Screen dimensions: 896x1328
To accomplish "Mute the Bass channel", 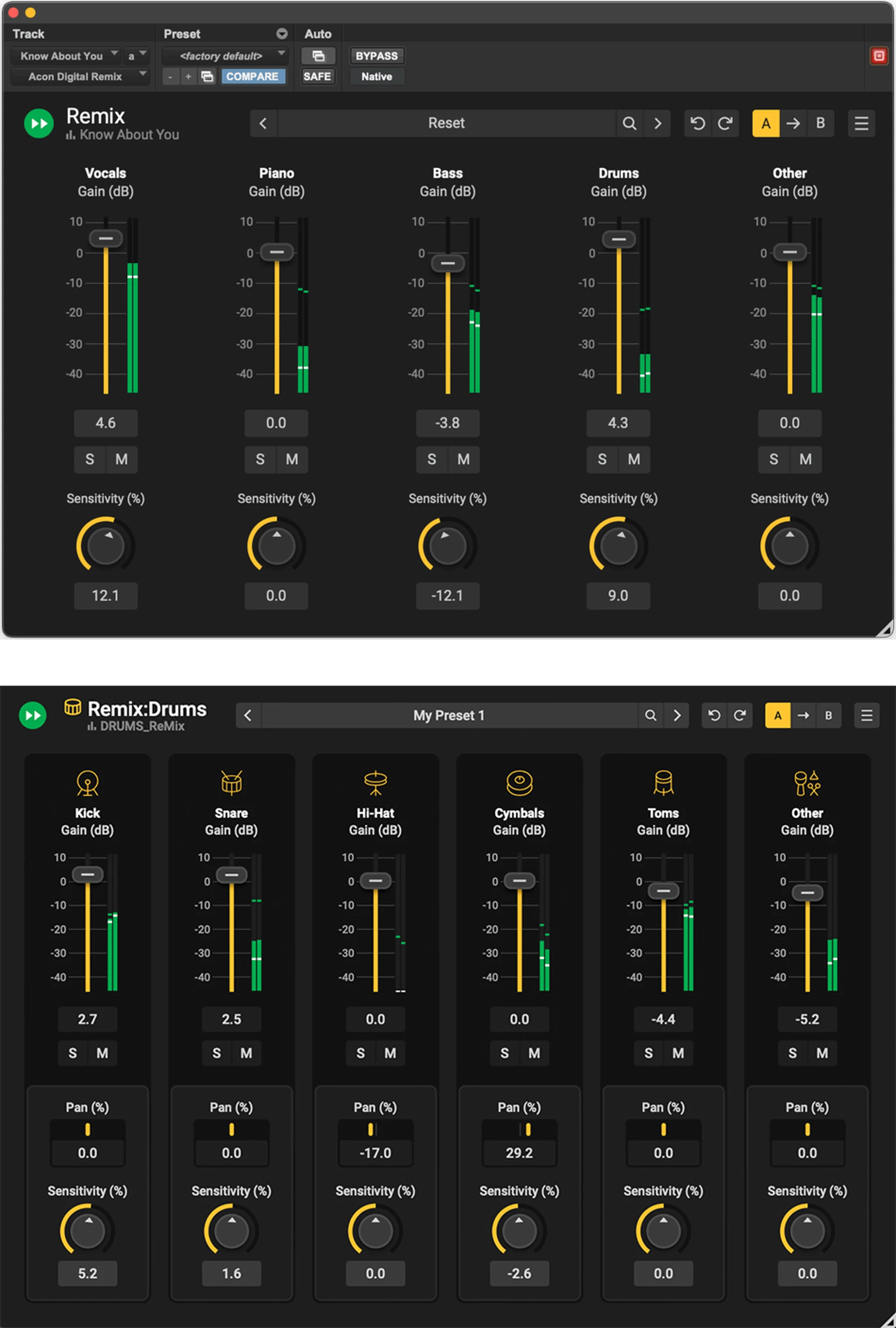I will pos(463,459).
